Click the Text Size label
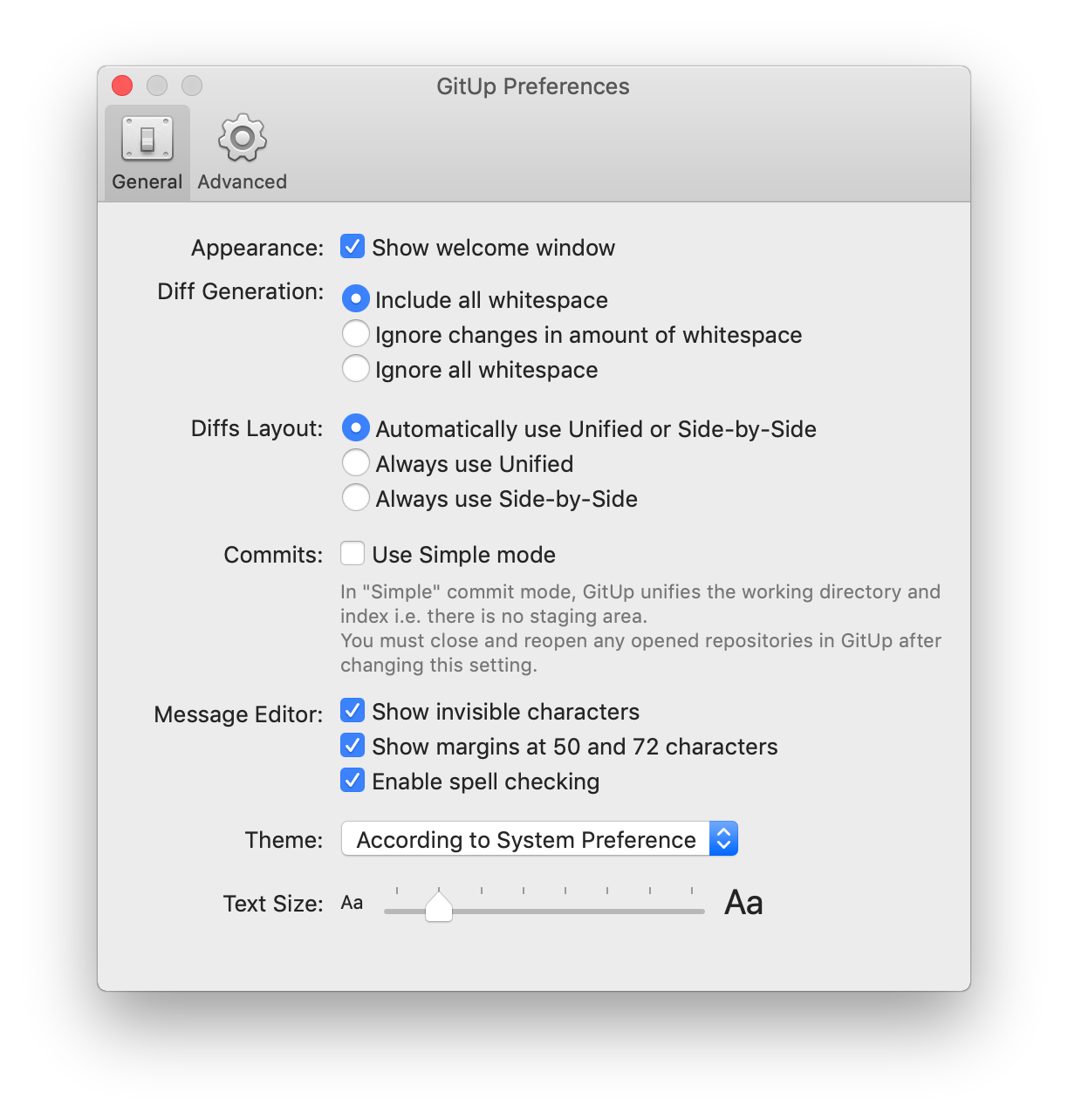1068x1120 pixels. click(274, 904)
